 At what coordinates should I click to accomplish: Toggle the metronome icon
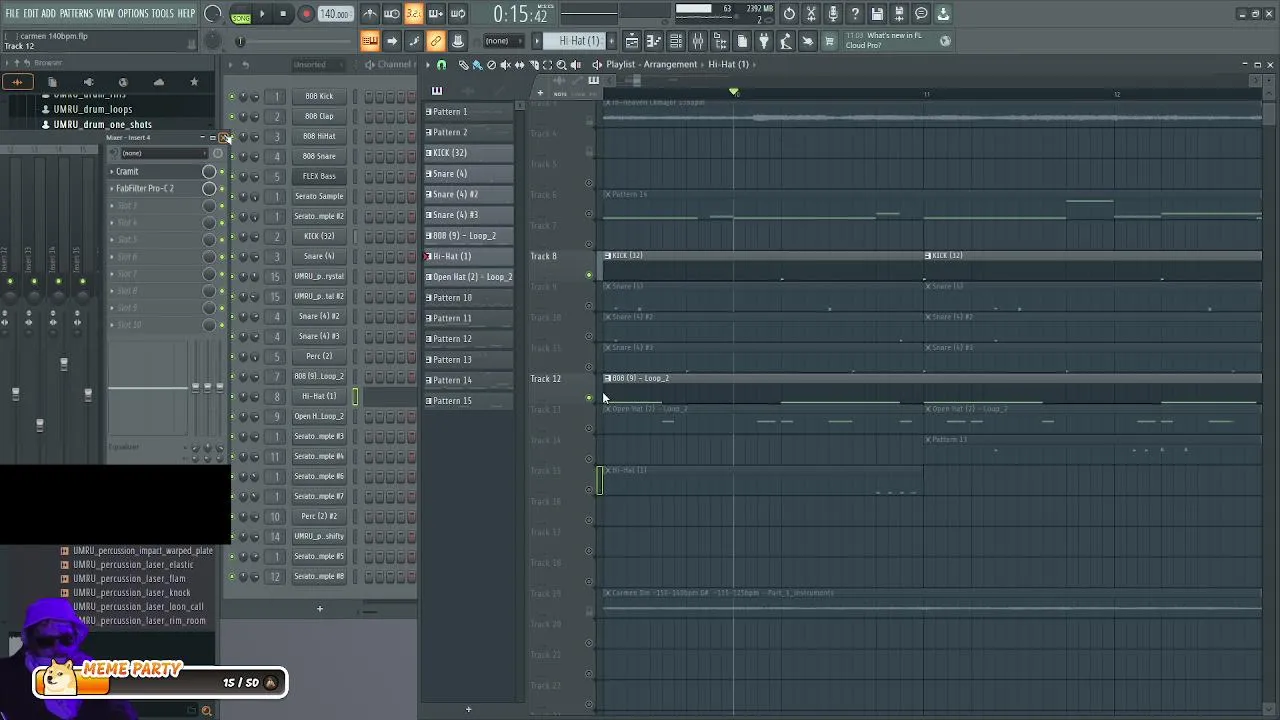point(370,14)
